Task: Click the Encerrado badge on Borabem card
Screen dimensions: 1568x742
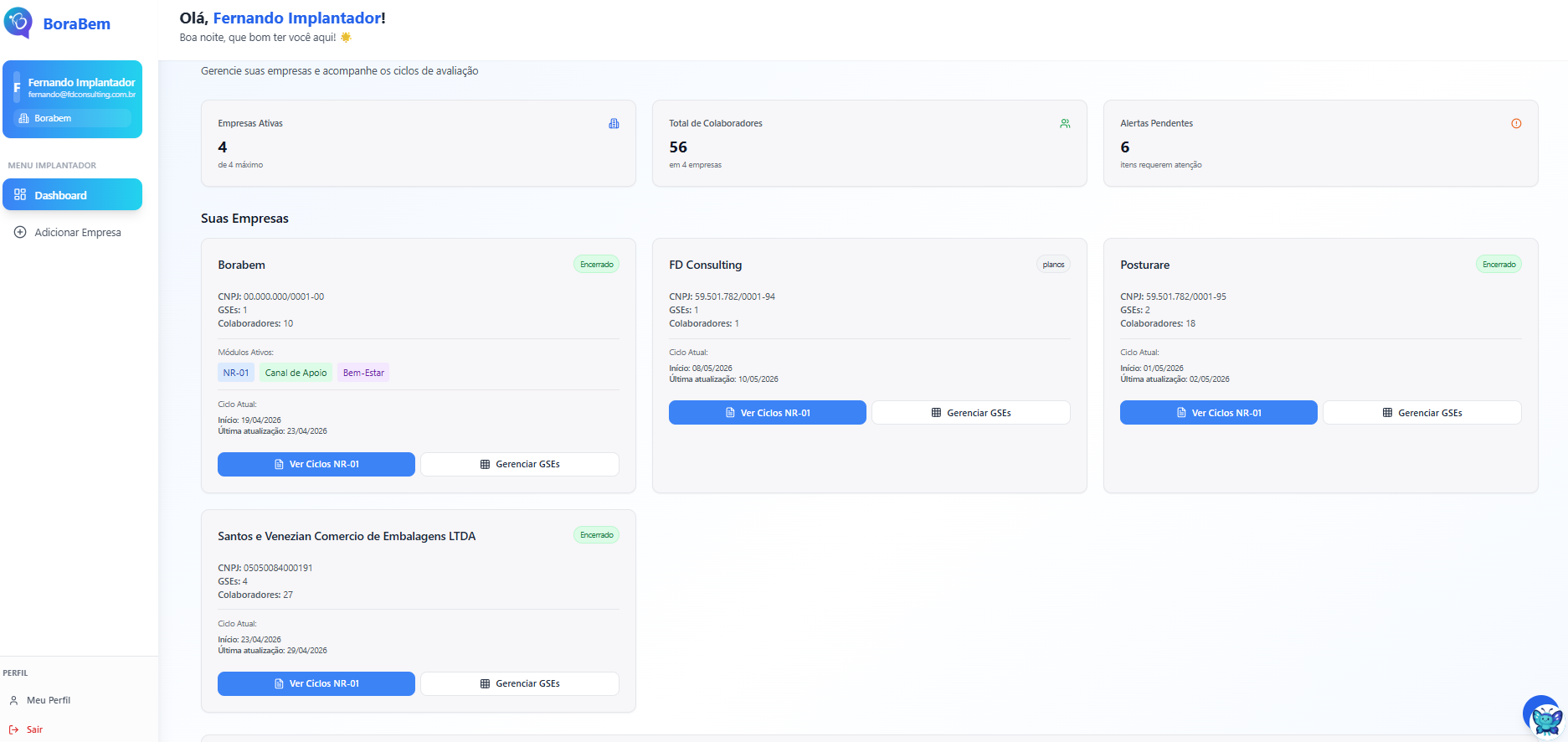Action: (x=597, y=265)
